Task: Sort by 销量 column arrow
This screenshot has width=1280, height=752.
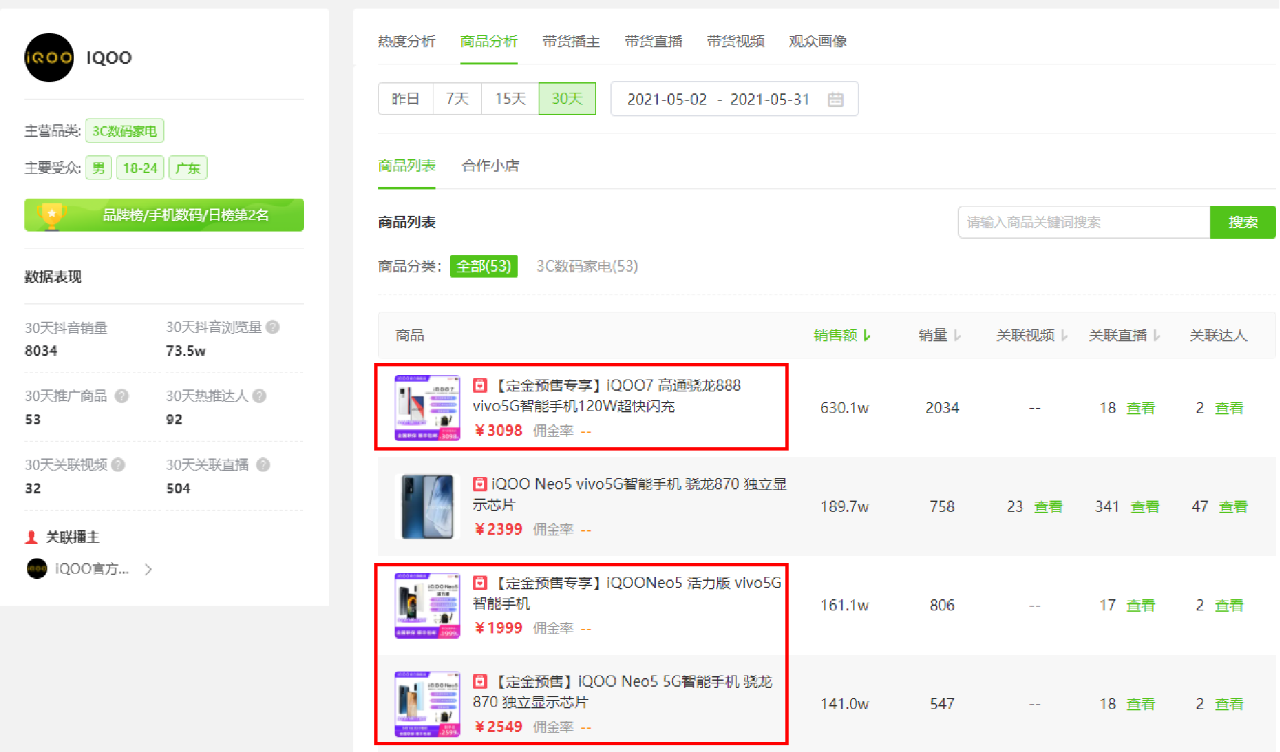Action: point(957,336)
